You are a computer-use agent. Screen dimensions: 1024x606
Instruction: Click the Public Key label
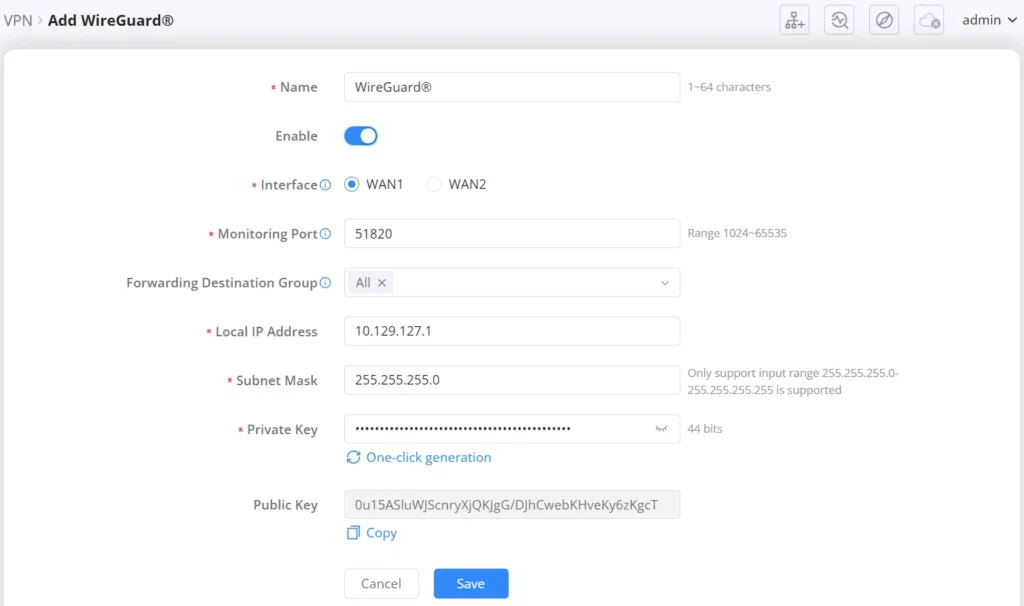pos(285,505)
